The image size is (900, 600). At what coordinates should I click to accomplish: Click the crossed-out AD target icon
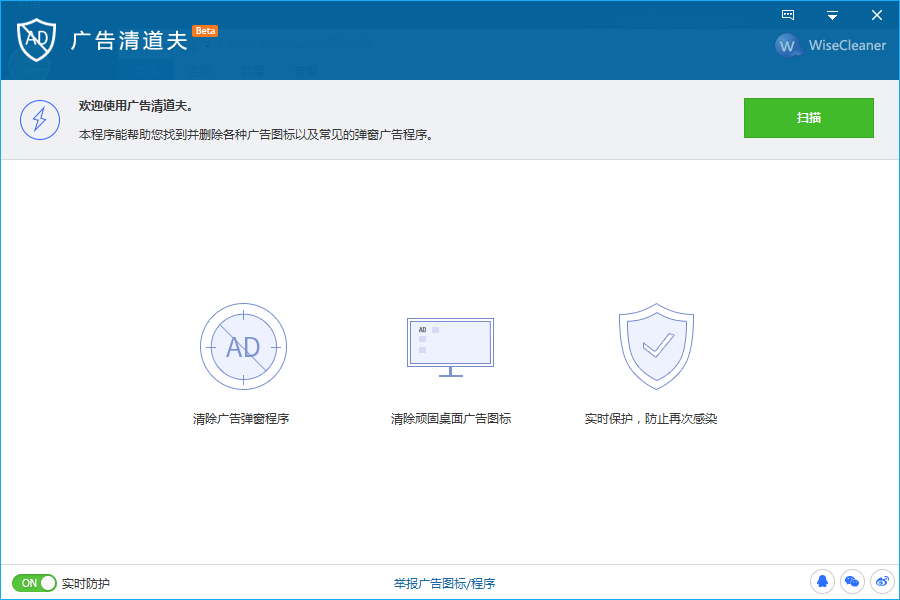(x=243, y=346)
